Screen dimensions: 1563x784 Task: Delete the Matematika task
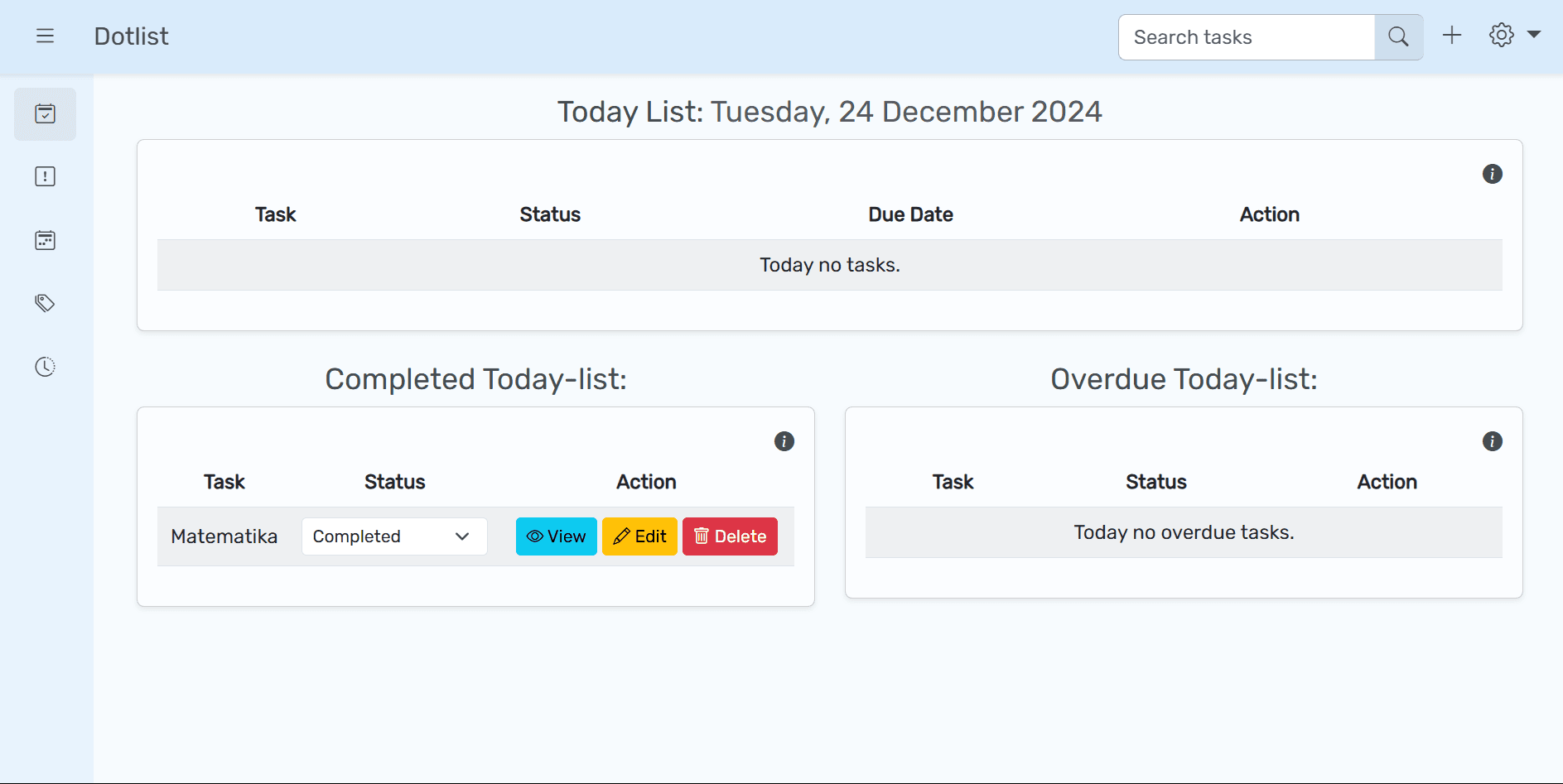point(730,536)
